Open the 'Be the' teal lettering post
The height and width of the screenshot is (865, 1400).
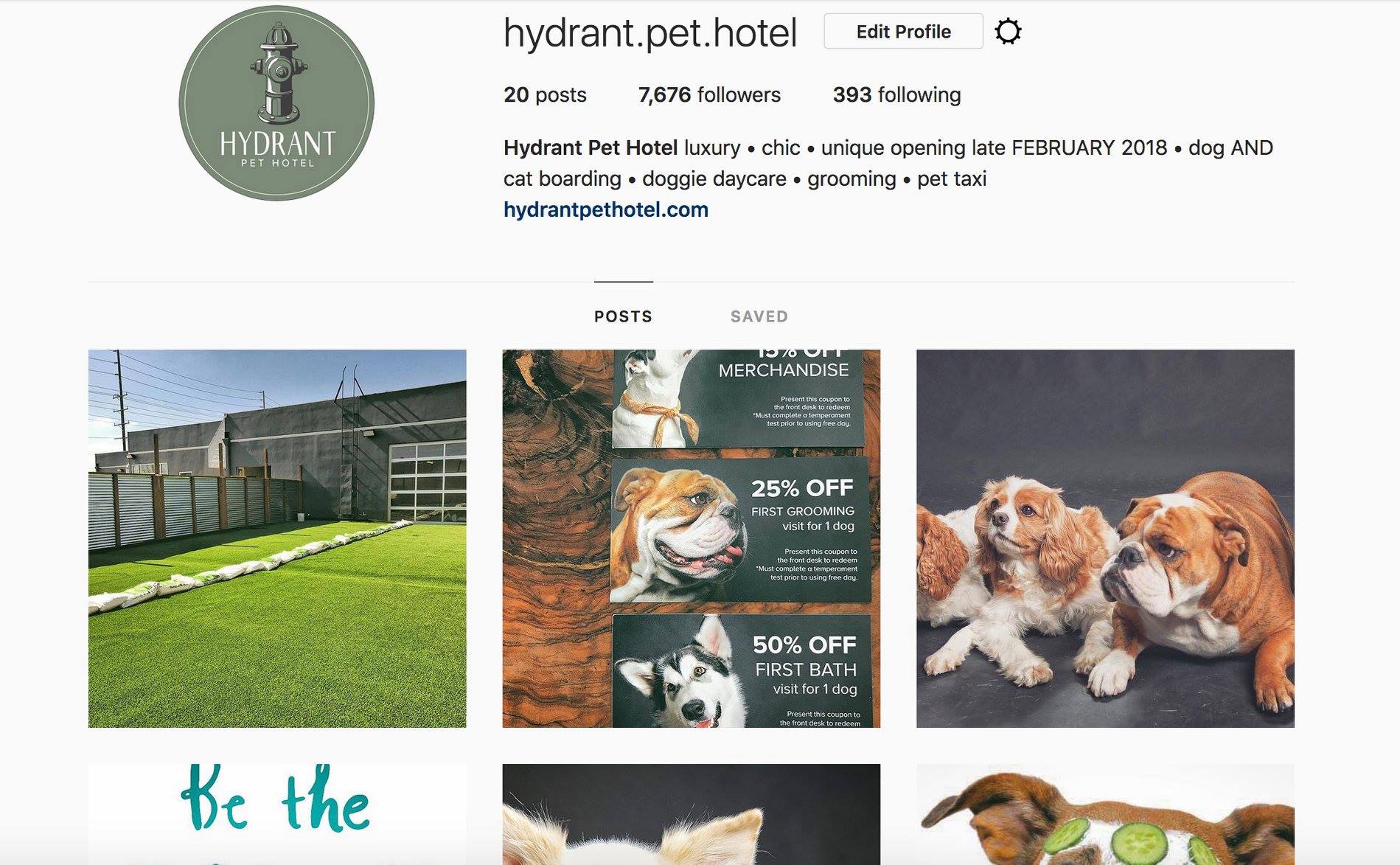pyautogui.click(x=277, y=814)
